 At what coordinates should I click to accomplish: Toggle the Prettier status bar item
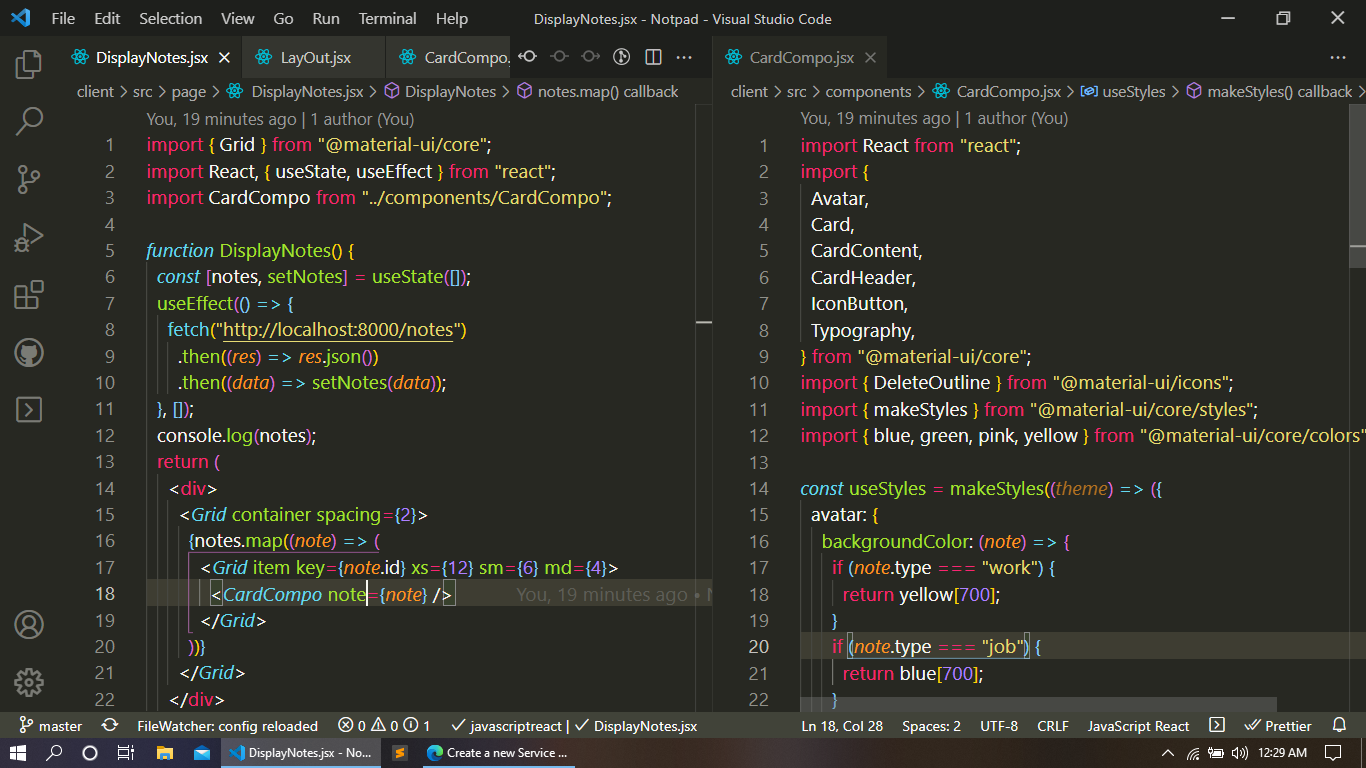[1277, 726]
